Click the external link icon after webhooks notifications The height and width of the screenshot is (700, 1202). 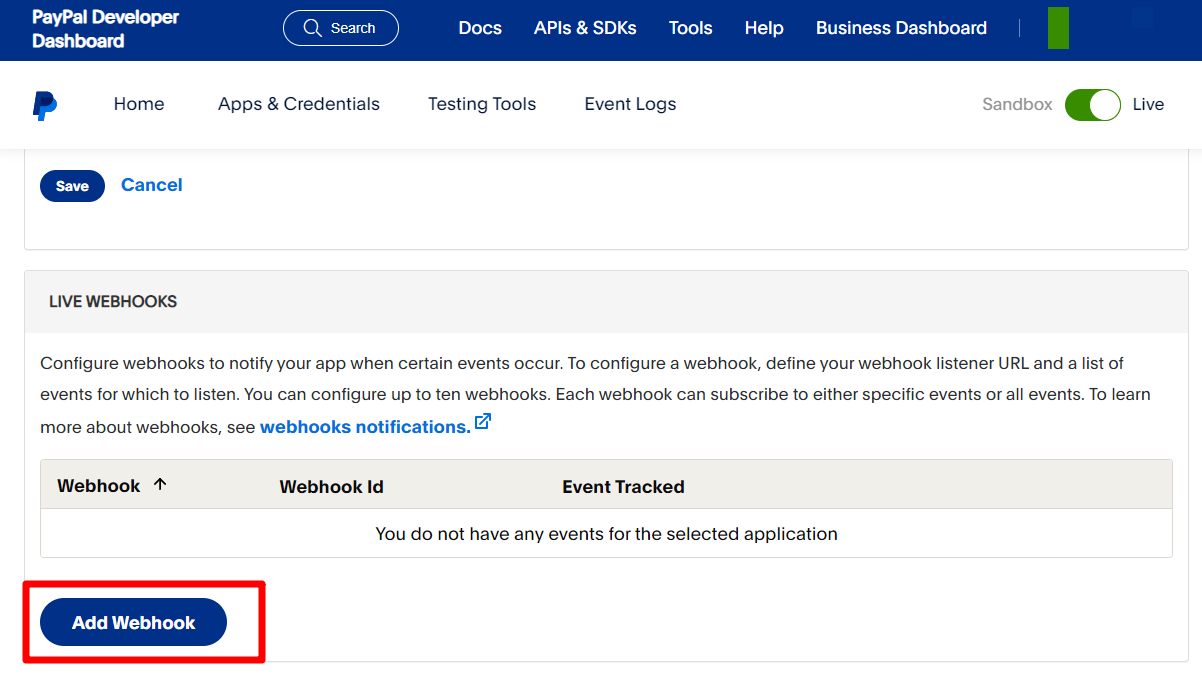483,422
